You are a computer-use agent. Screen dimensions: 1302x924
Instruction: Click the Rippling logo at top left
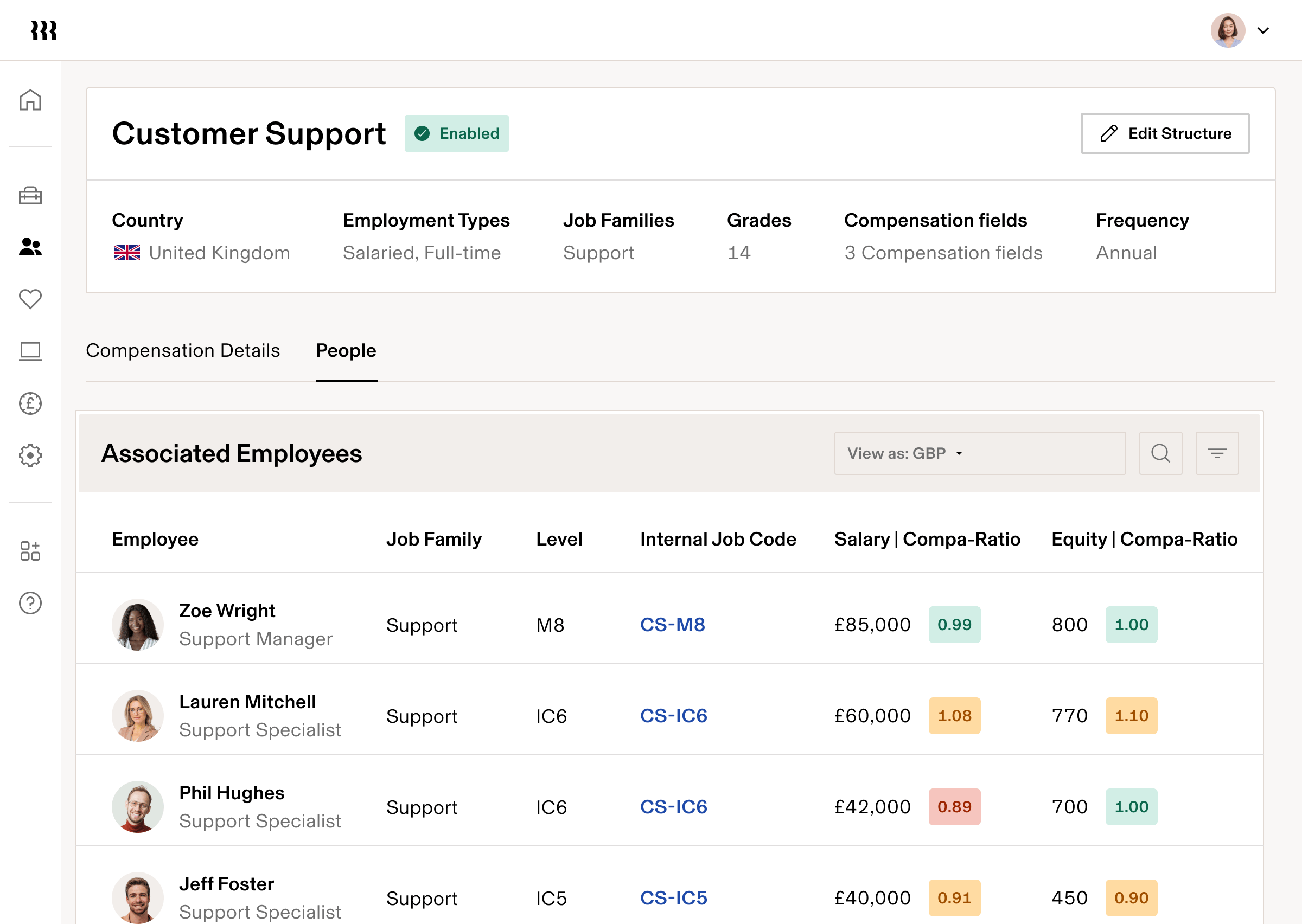coord(44,31)
